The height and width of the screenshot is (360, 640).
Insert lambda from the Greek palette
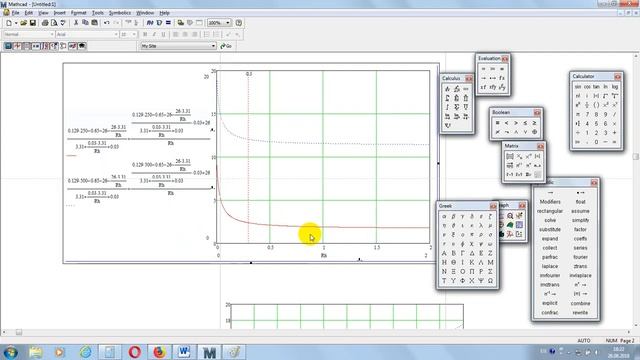pyautogui.click(x=481, y=225)
